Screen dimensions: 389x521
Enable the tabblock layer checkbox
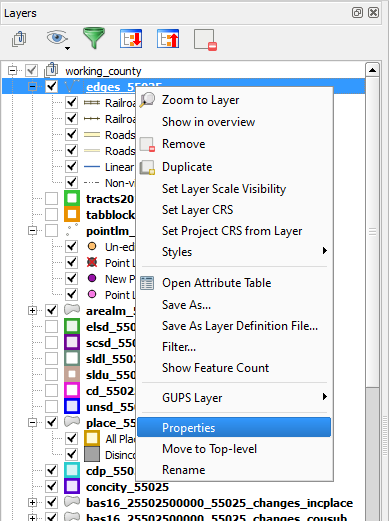tap(51, 214)
